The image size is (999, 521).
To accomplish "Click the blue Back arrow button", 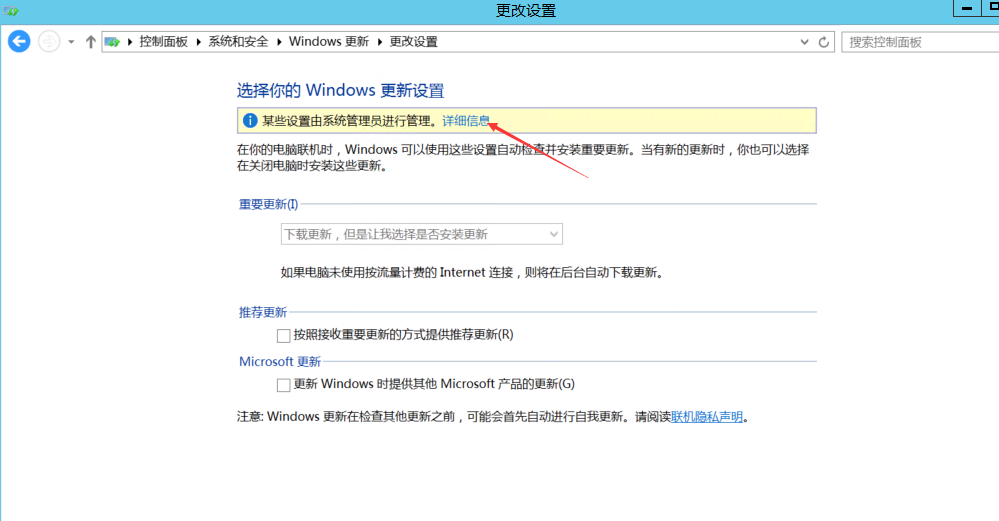I will [19, 42].
